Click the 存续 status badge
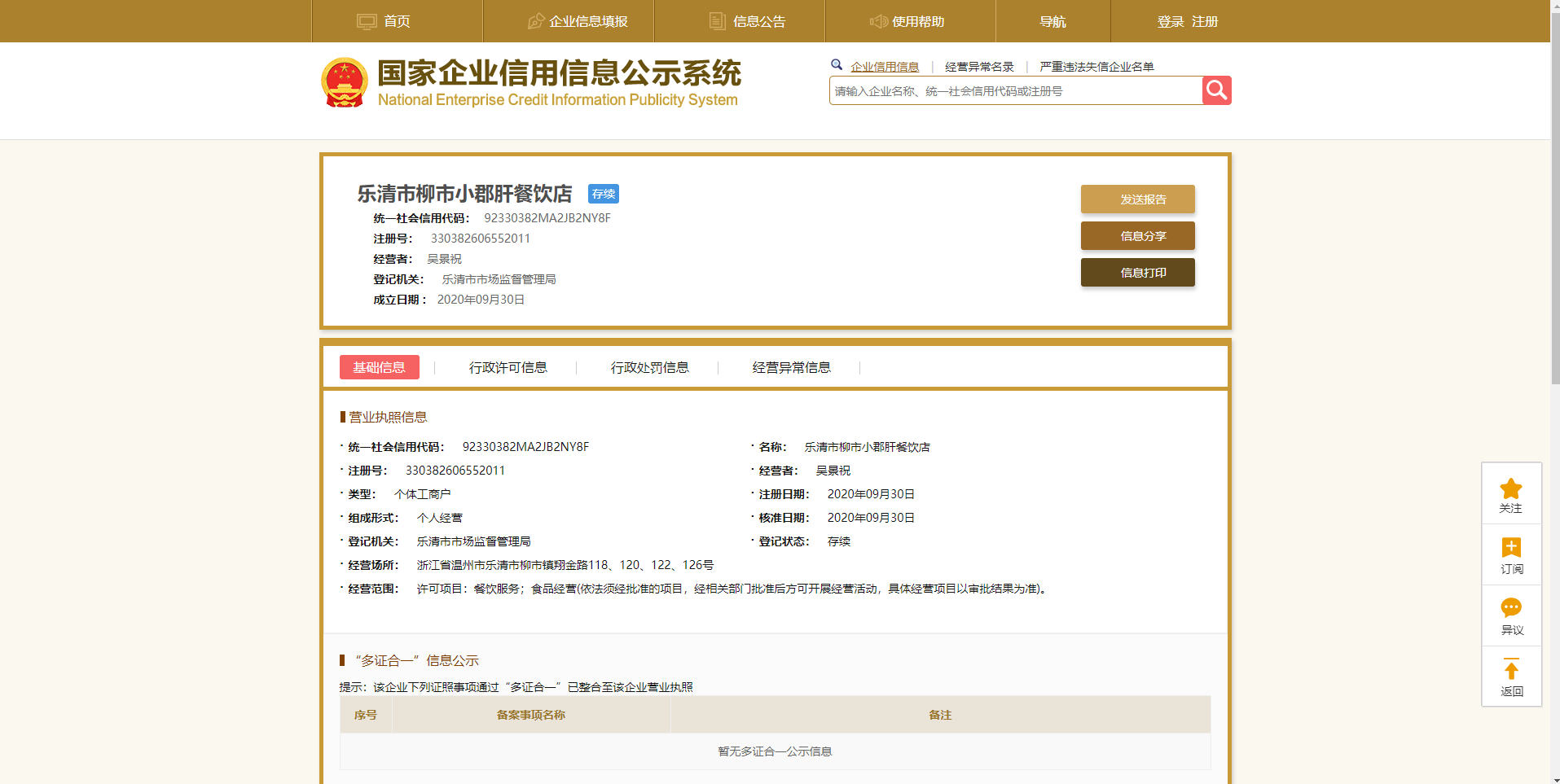This screenshot has width=1560, height=784. coord(604,194)
